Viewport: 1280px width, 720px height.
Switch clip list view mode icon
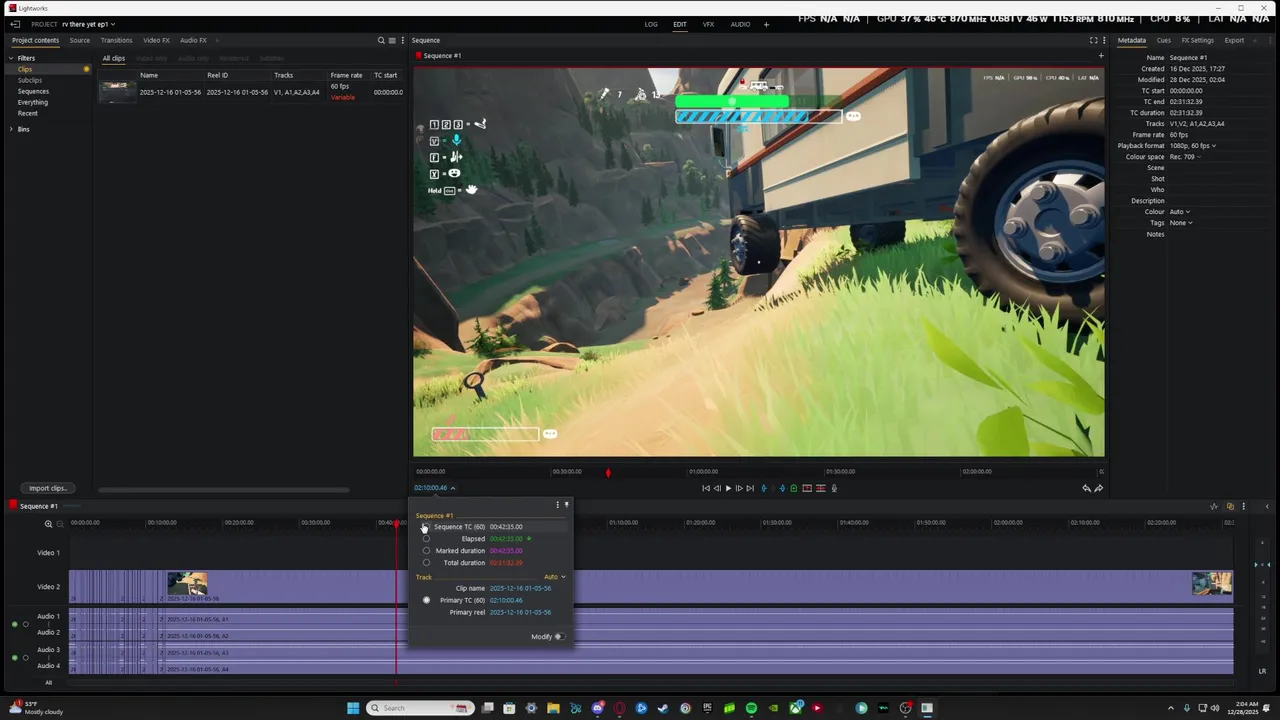tap(392, 40)
